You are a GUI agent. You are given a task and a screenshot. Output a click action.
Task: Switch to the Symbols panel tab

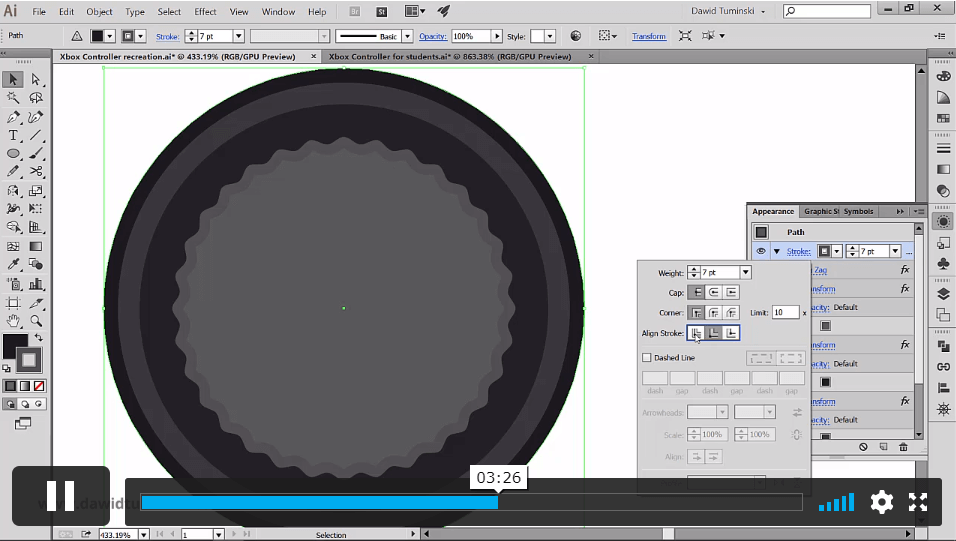[x=858, y=211]
